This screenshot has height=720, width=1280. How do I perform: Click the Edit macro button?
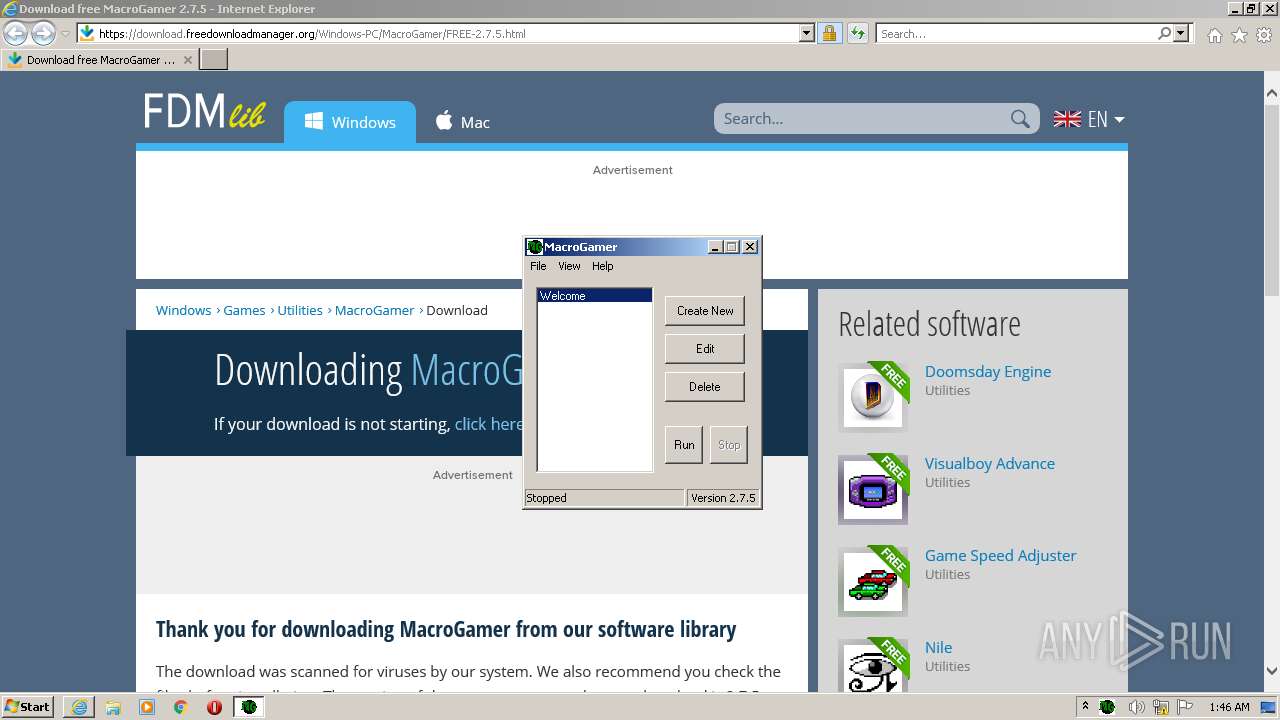tap(705, 349)
